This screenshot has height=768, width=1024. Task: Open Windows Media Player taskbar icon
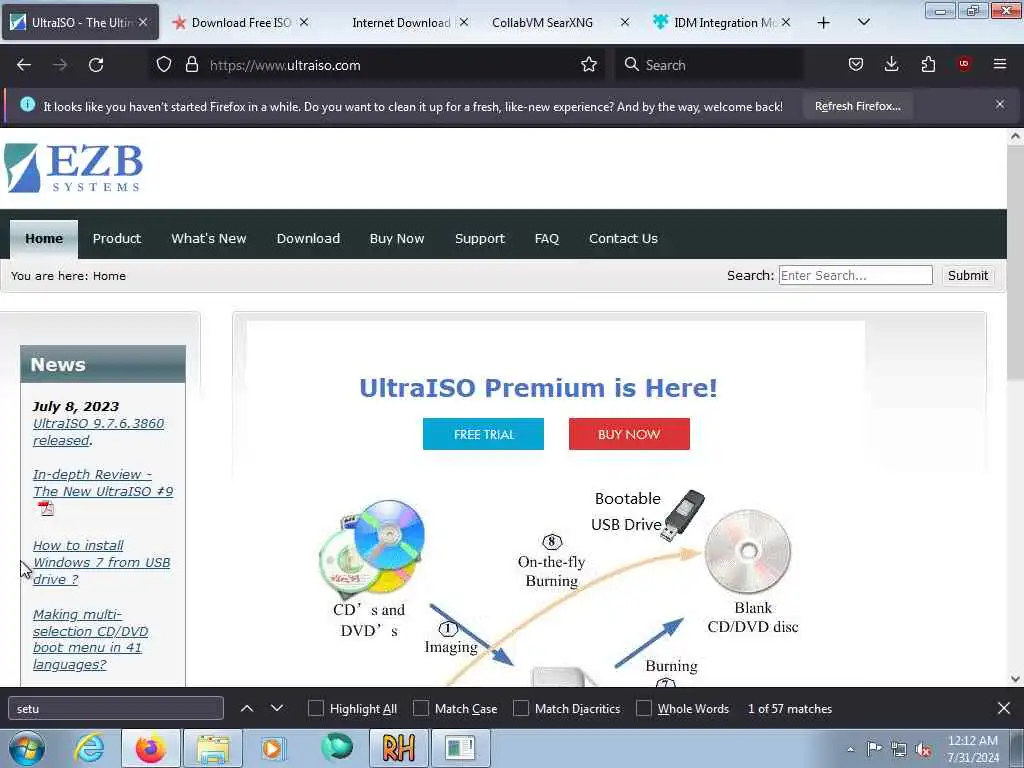(x=273, y=748)
